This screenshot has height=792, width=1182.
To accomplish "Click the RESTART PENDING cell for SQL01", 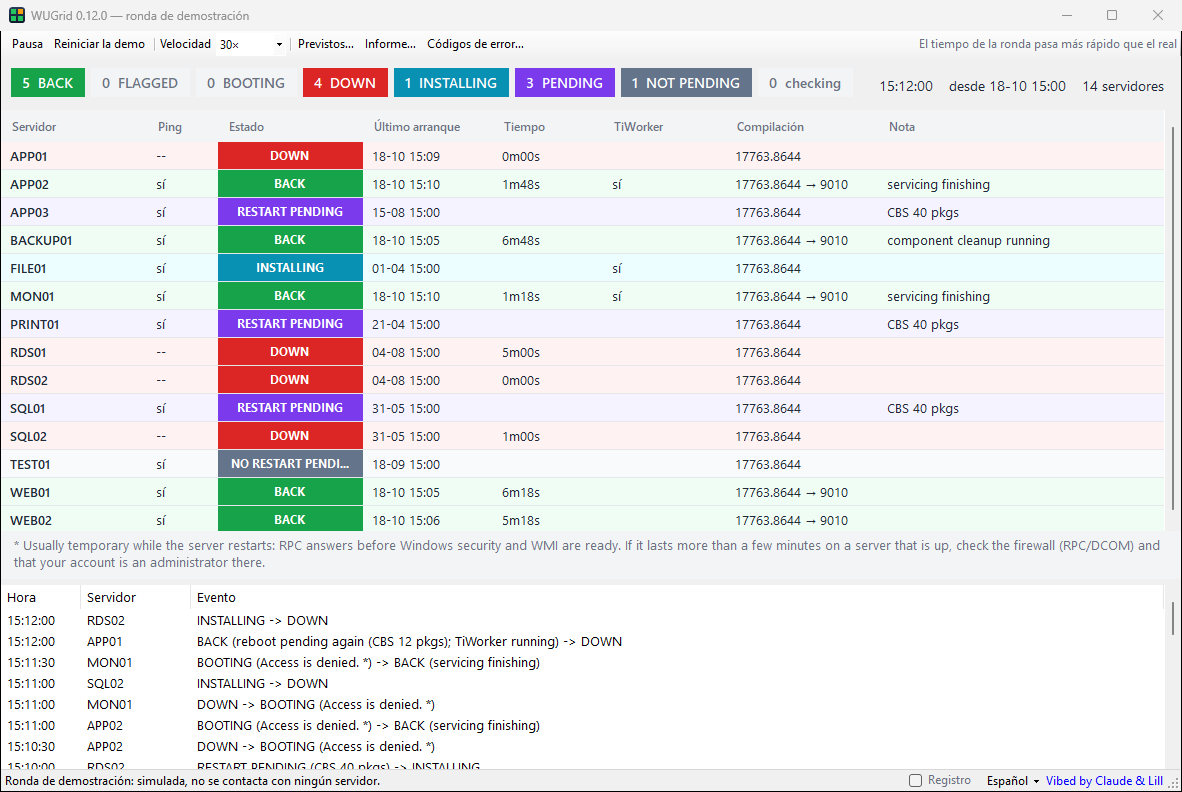I will click(x=290, y=408).
